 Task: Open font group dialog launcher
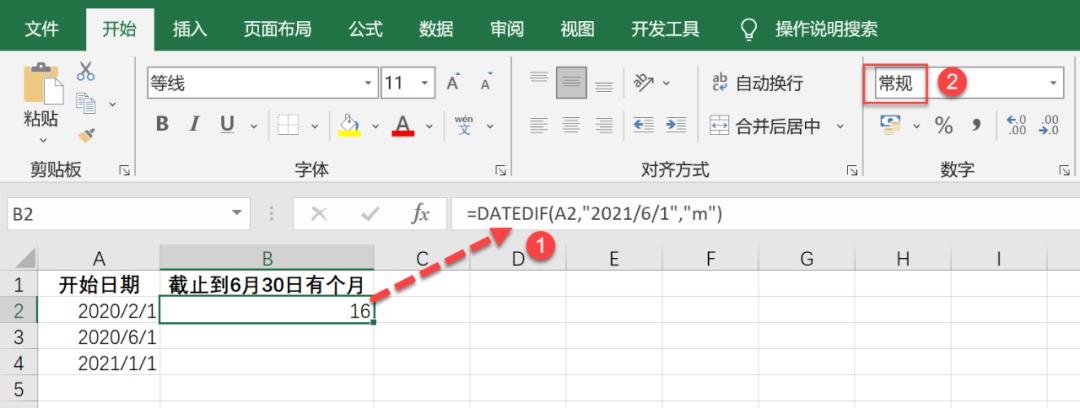click(x=501, y=170)
